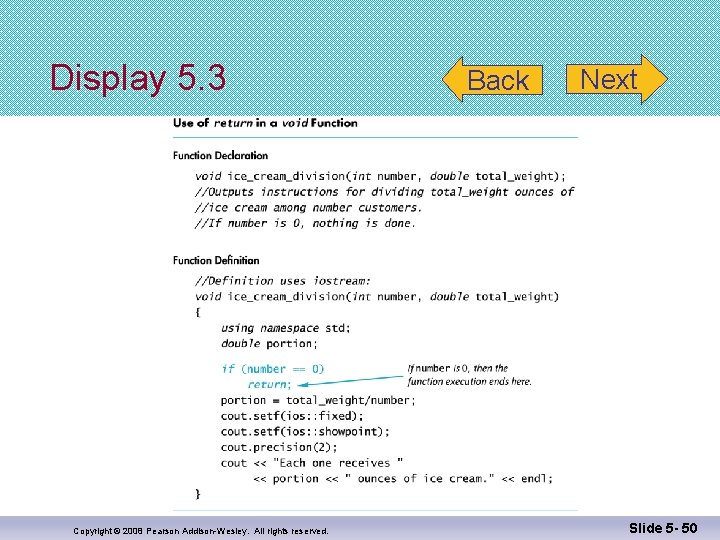This screenshot has width=720, height=540.
Task: Click the blue 'if (number == 0)' line
Action: click(273, 369)
